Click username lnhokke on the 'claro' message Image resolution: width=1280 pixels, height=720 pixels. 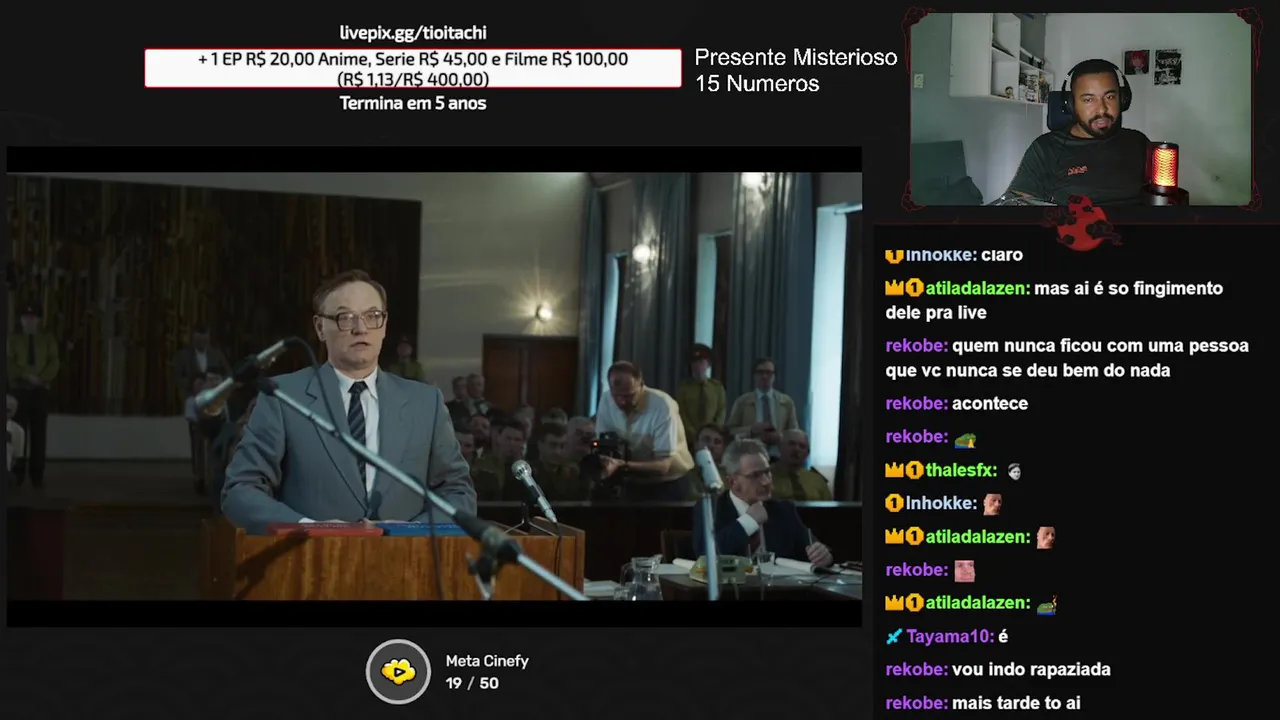click(x=942, y=255)
